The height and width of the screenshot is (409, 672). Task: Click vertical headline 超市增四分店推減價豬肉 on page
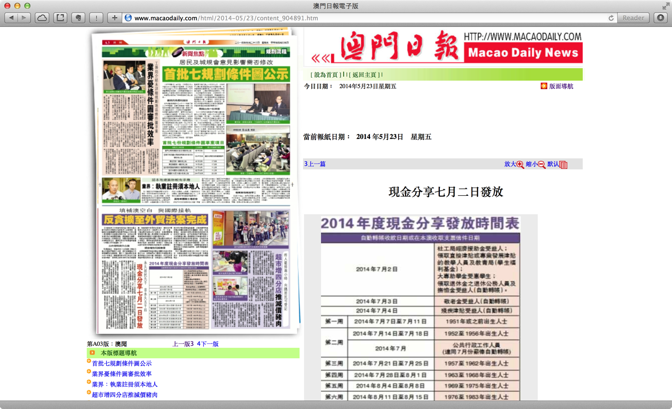[279, 290]
